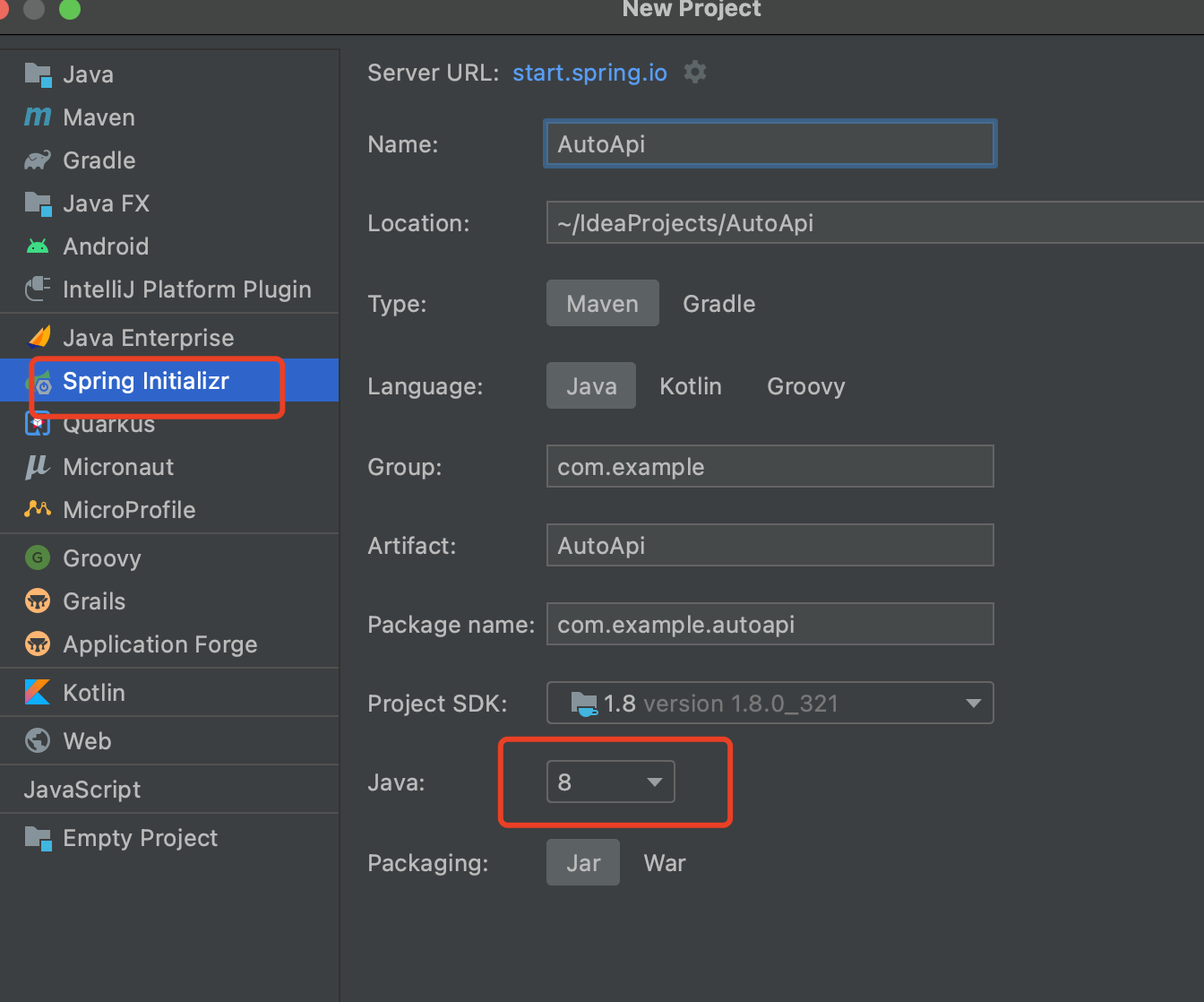Click the Name field containing AutoApi

[770, 143]
